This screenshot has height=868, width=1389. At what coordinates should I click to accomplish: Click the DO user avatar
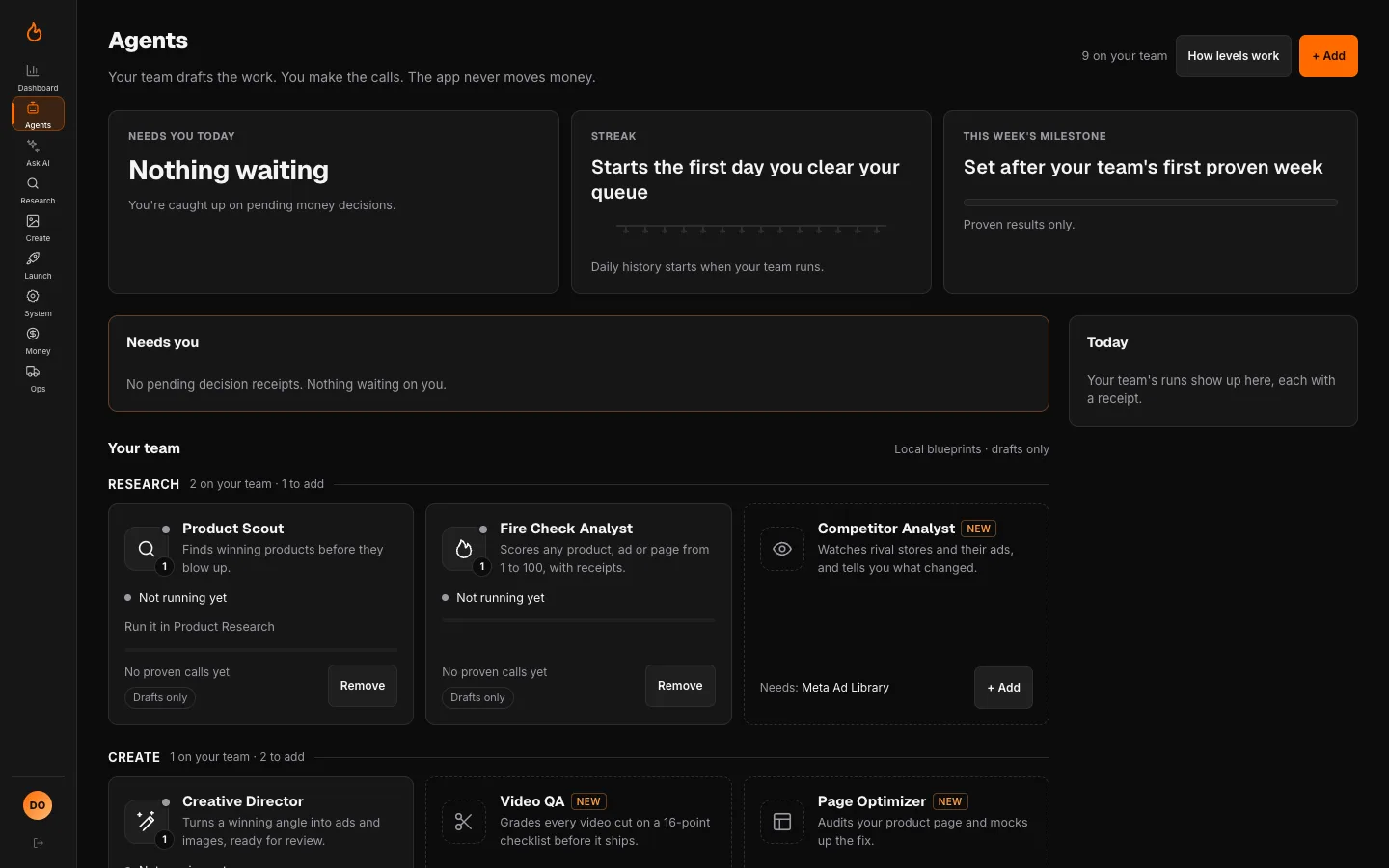(38, 805)
